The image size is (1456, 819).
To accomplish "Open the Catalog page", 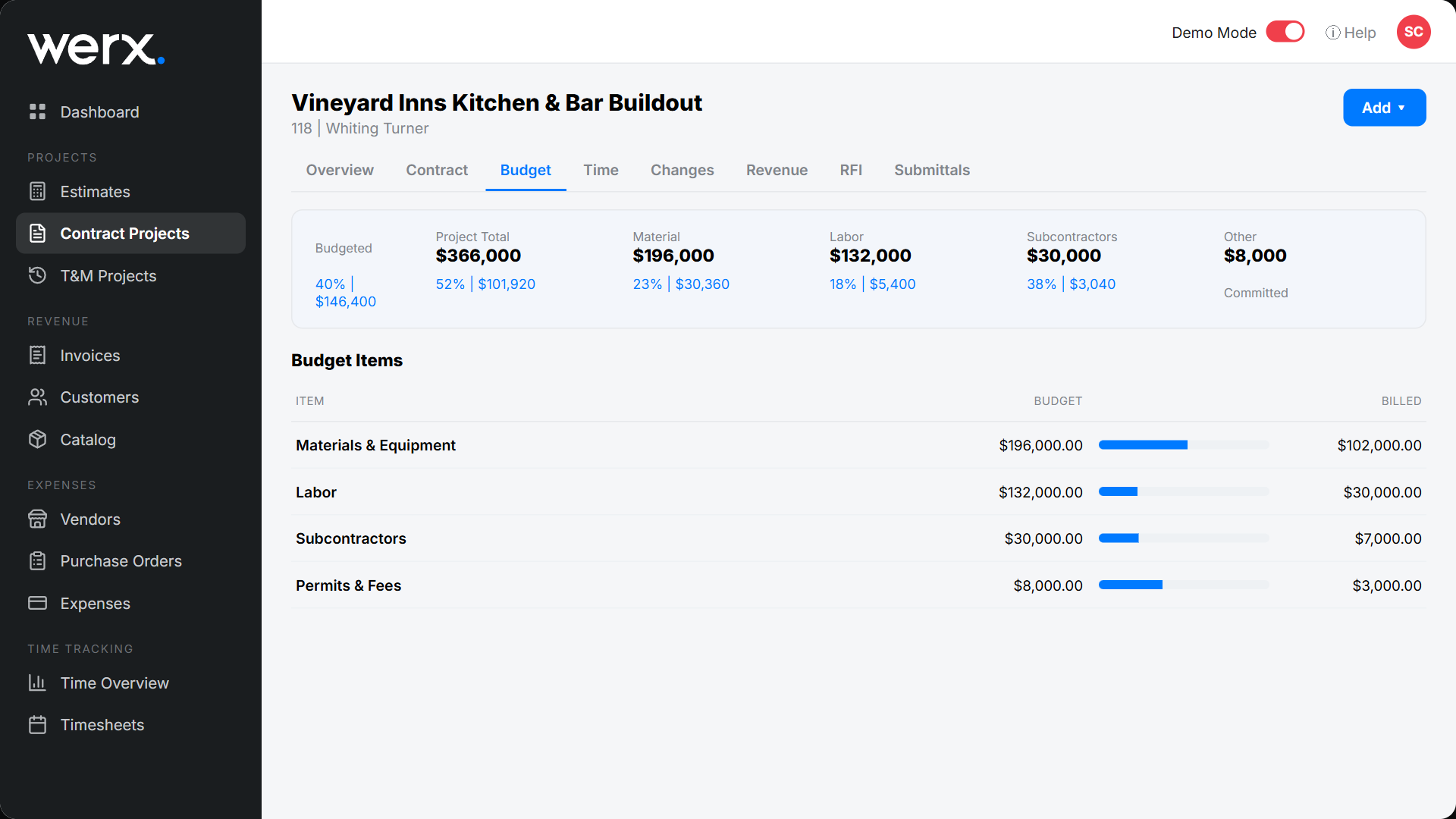I will click(130, 440).
